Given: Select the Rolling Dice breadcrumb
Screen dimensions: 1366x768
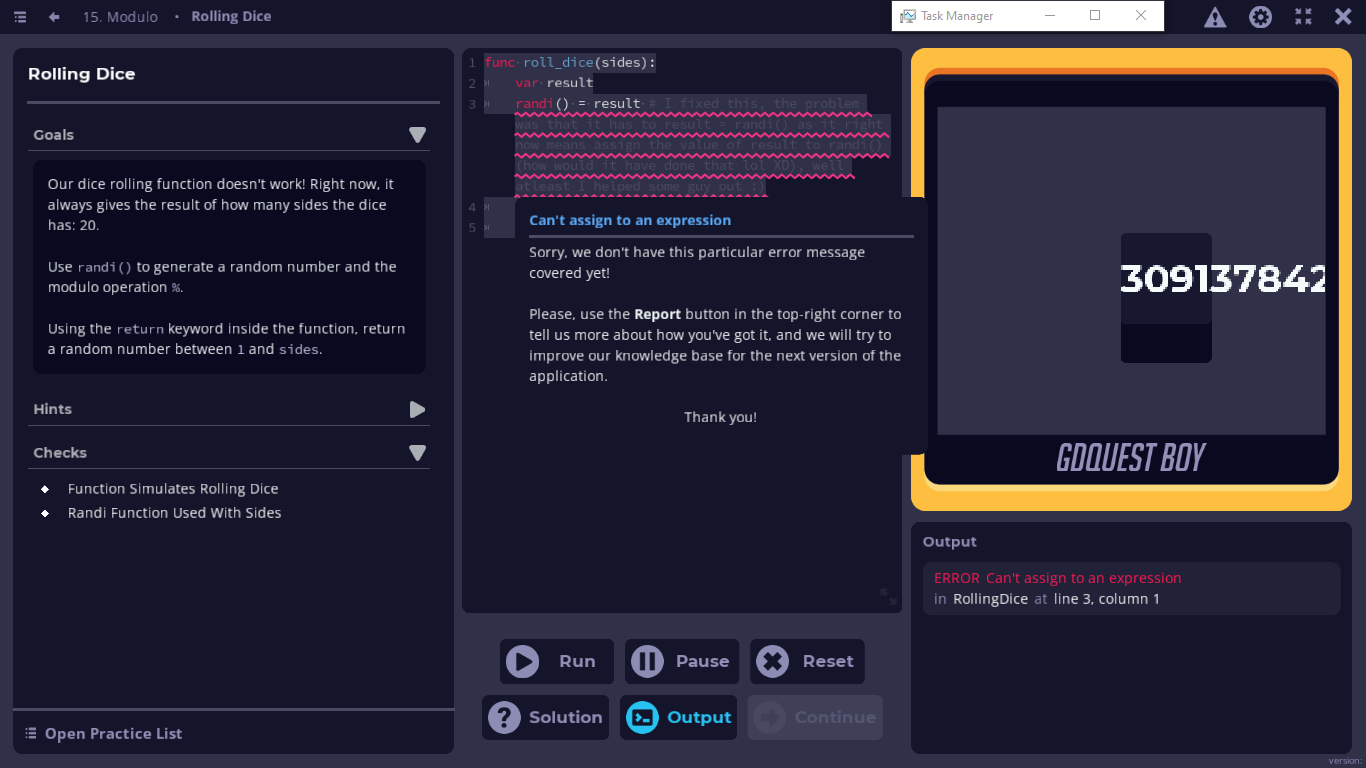Looking at the screenshot, I should 229,16.
